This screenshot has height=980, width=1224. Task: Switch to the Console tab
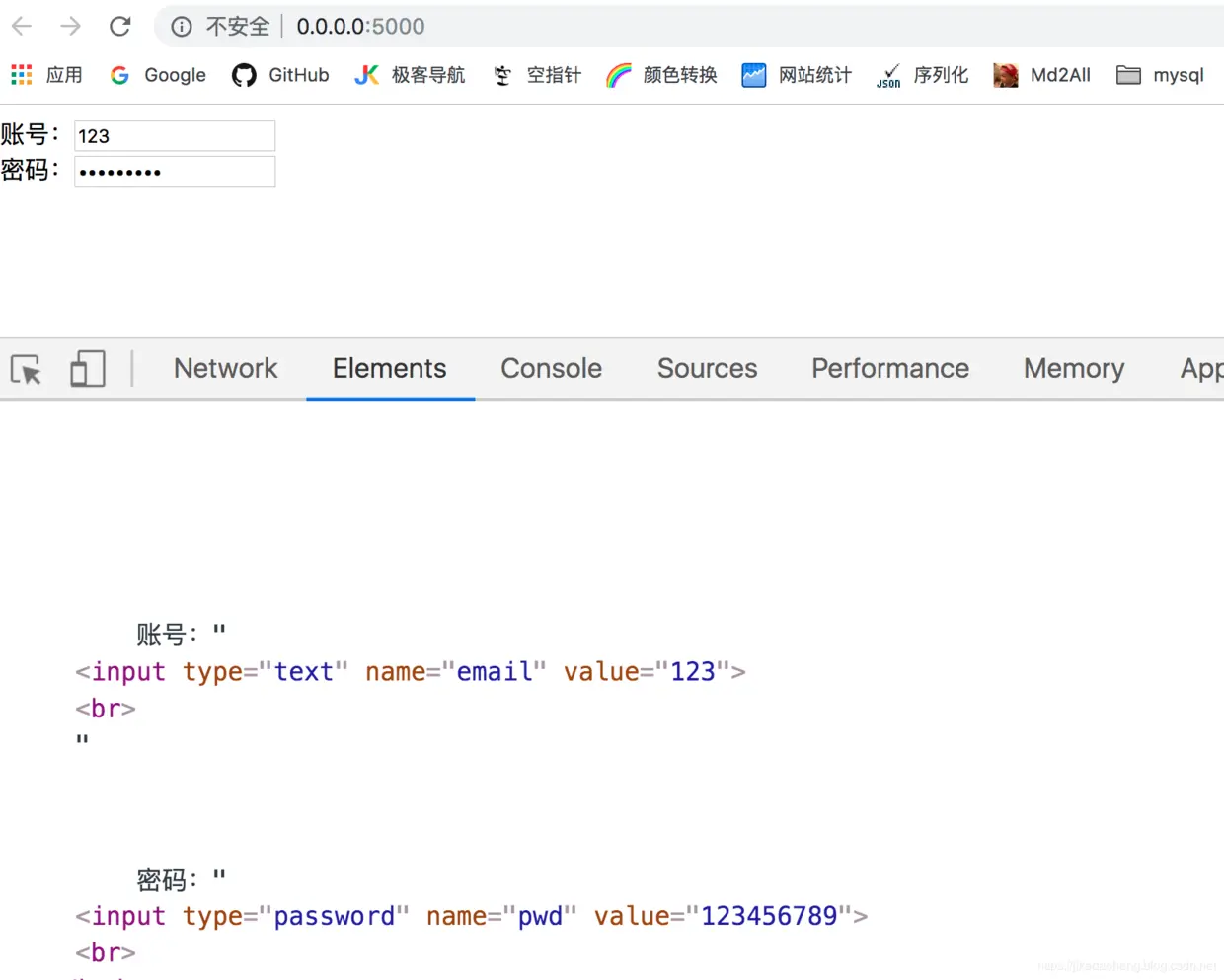[x=551, y=368]
